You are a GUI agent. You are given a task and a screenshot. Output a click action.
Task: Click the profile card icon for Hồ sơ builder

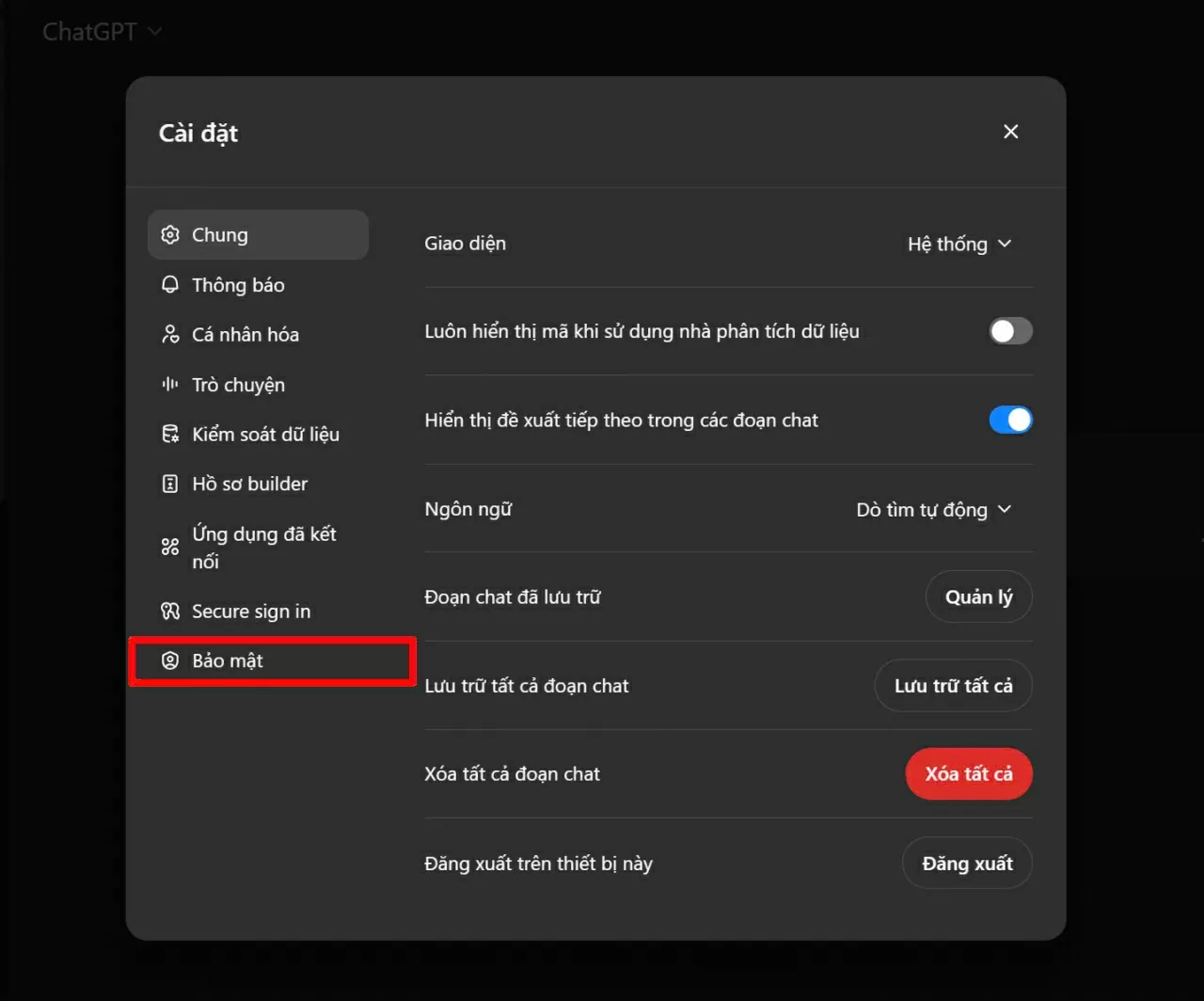point(170,484)
